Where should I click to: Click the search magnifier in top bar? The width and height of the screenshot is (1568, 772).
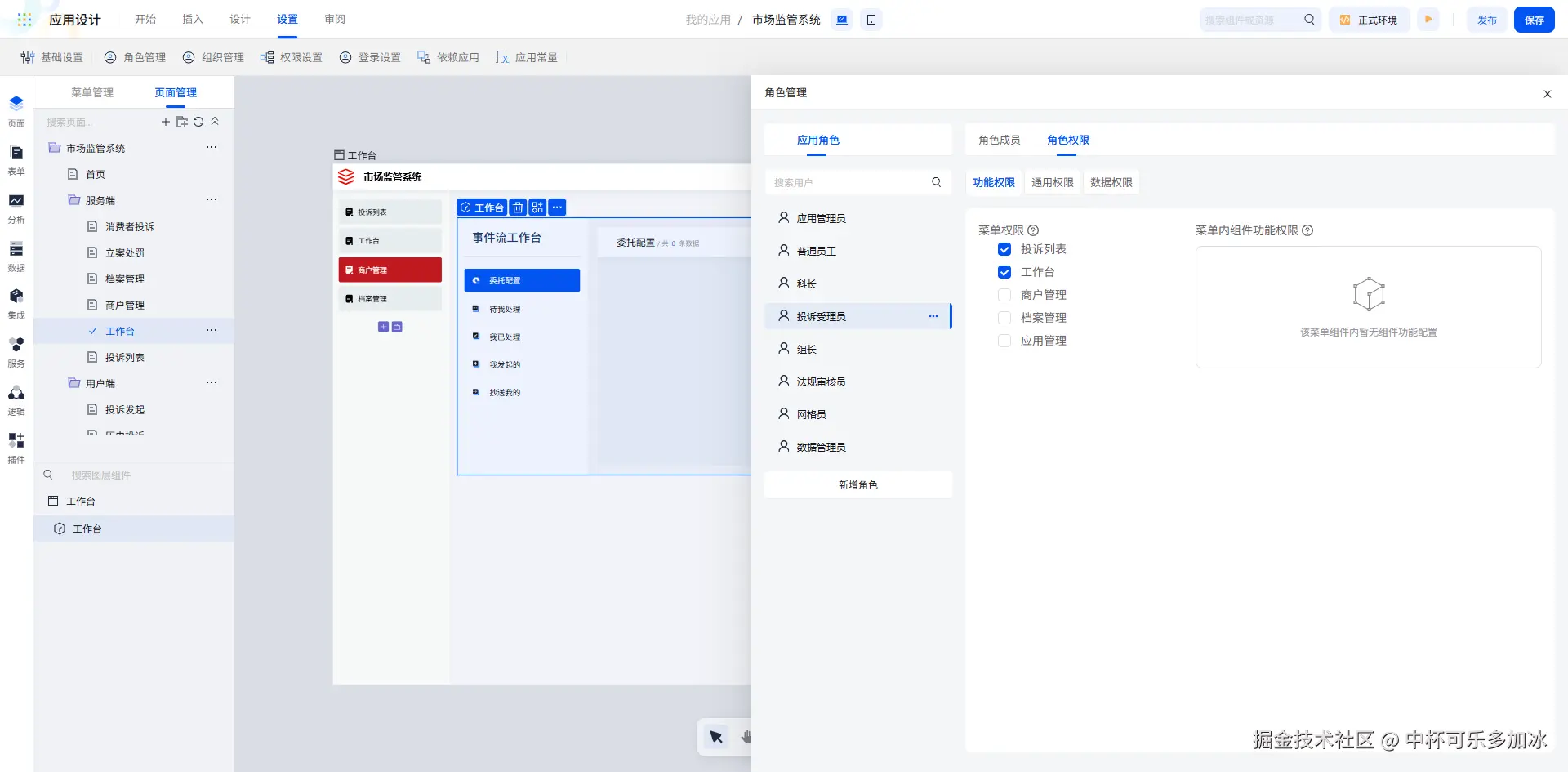(1309, 20)
